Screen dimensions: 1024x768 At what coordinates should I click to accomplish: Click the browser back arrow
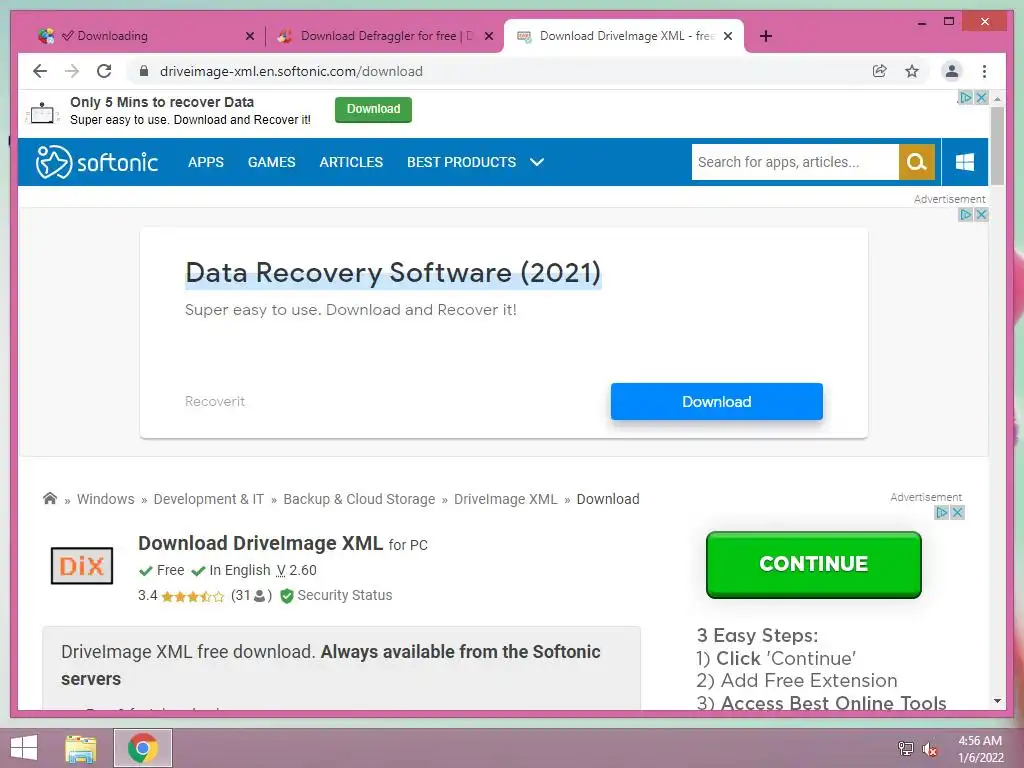[40, 71]
